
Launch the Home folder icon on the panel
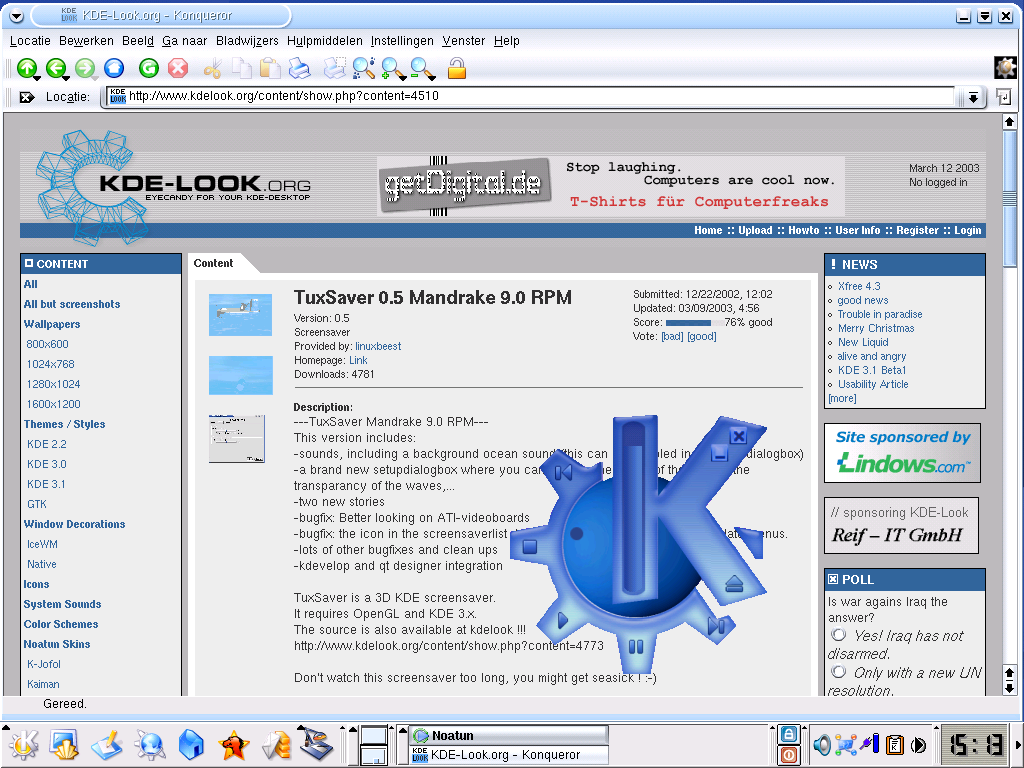(x=191, y=744)
